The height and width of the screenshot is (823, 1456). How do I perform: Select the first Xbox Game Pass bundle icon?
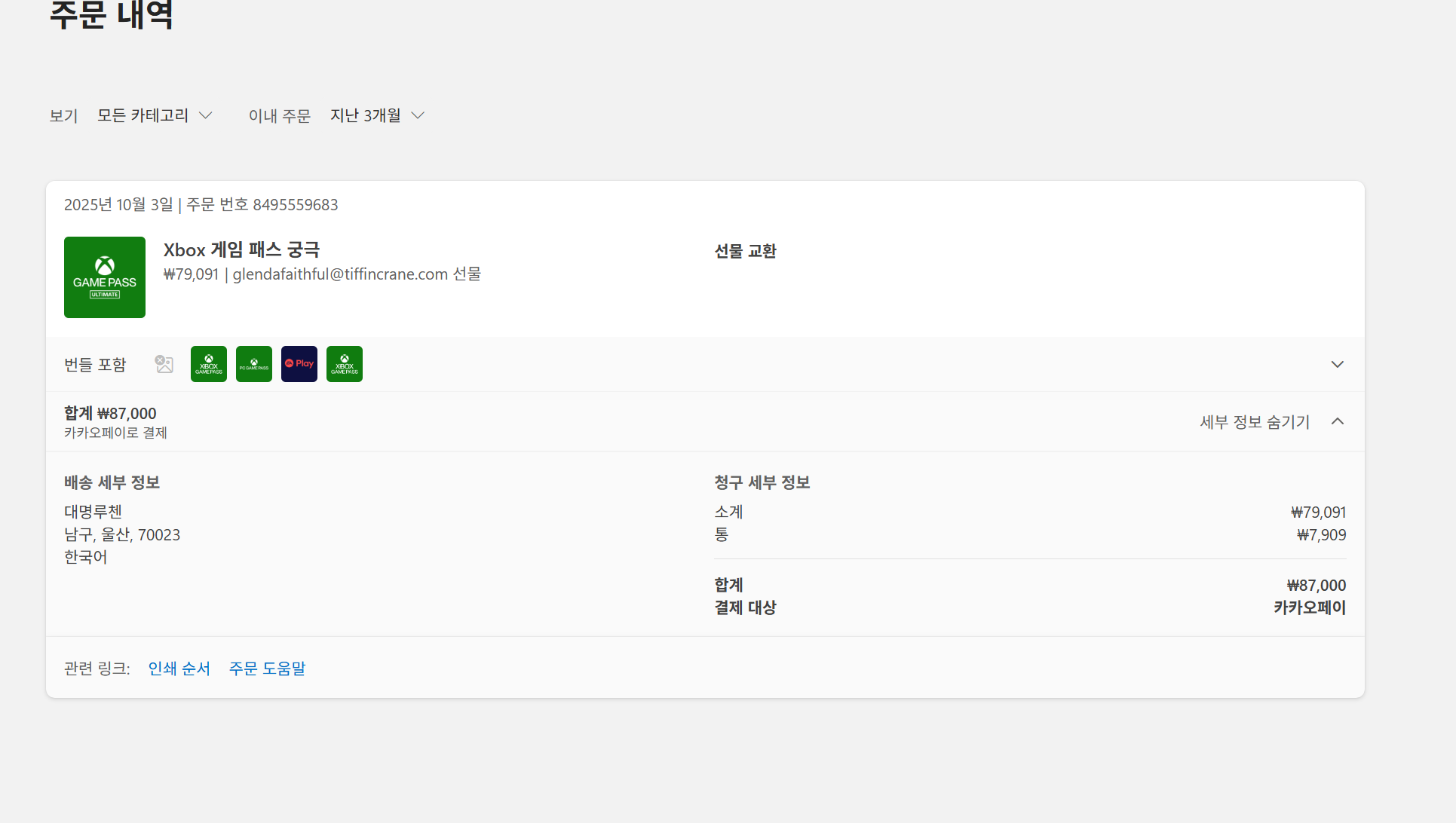[209, 364]
